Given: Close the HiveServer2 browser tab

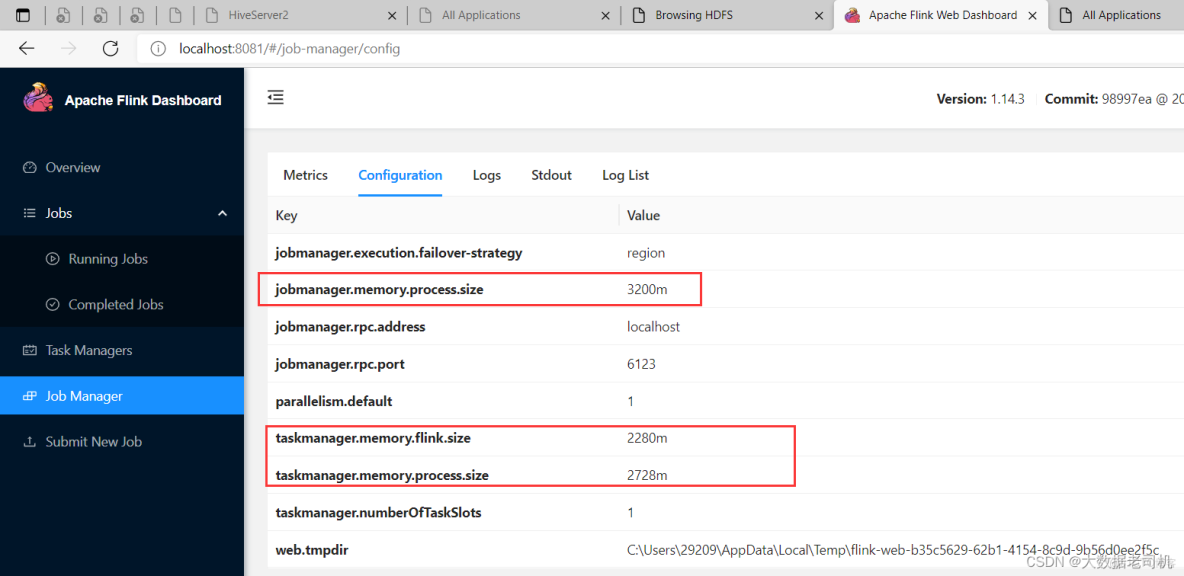Looking at the screenshot, I should (390, 15).
